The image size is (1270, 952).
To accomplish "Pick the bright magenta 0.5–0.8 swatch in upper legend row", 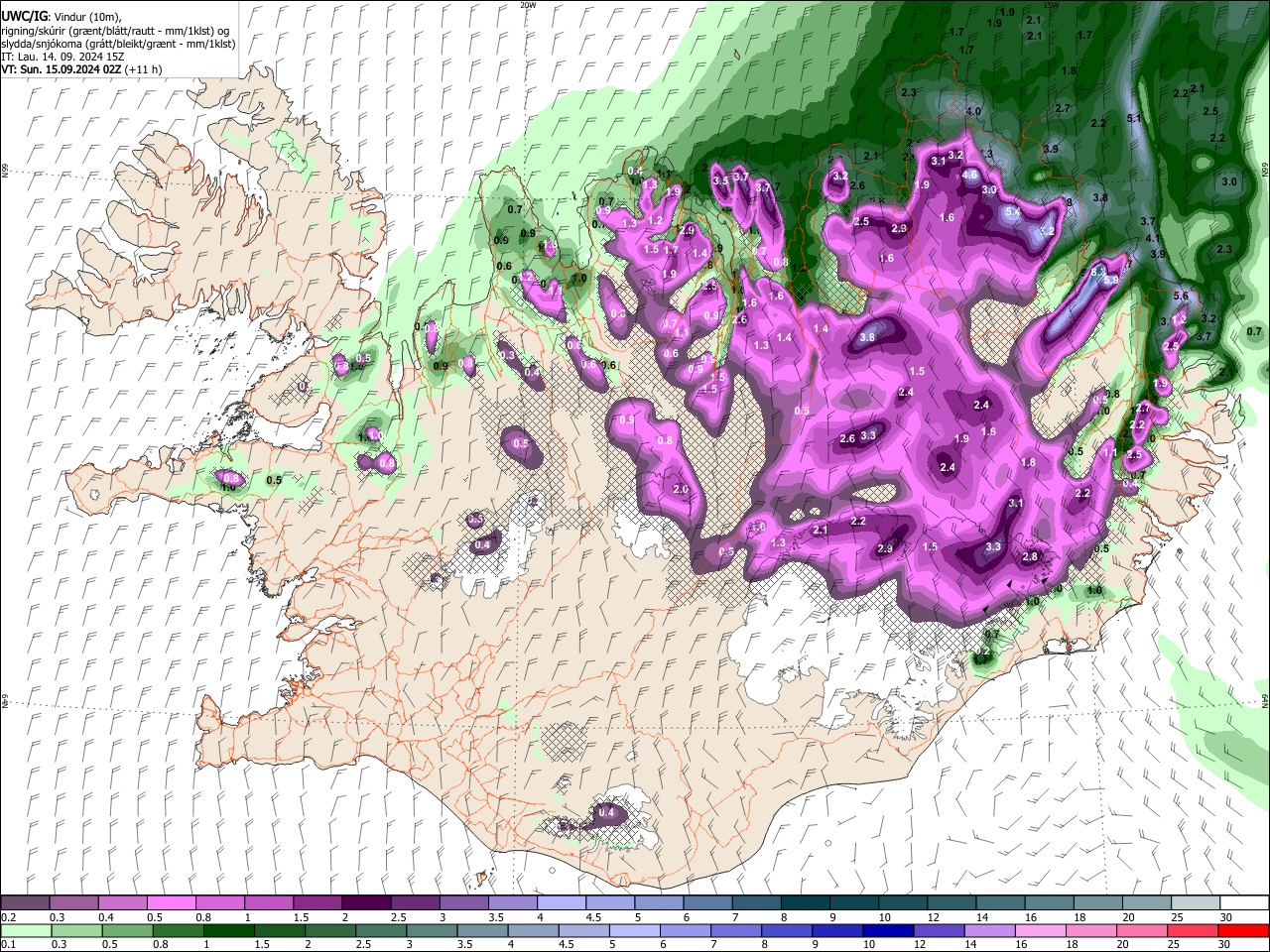I will click(172, 902).
